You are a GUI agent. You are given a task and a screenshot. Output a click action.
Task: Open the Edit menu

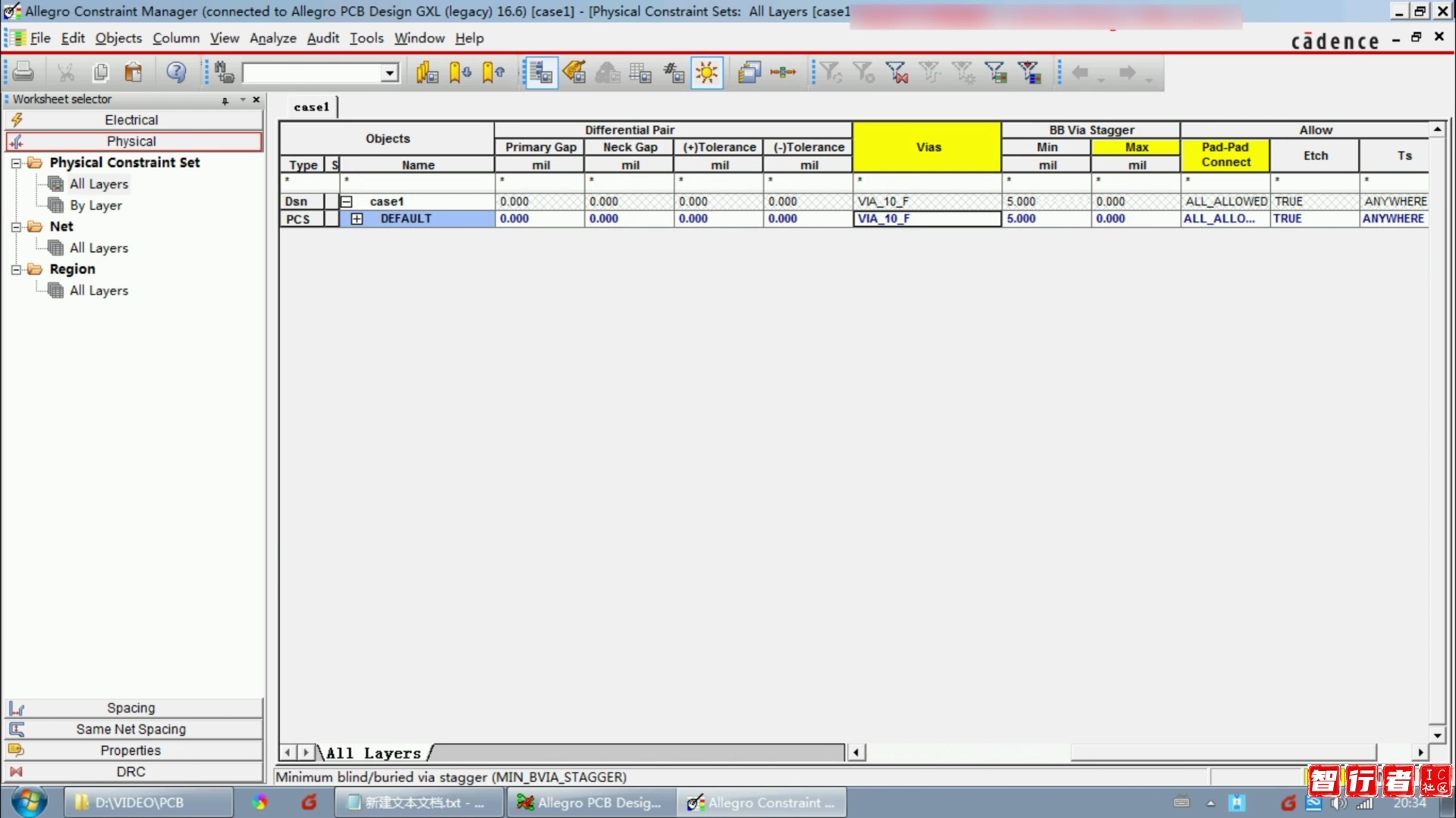pos(73,38)
